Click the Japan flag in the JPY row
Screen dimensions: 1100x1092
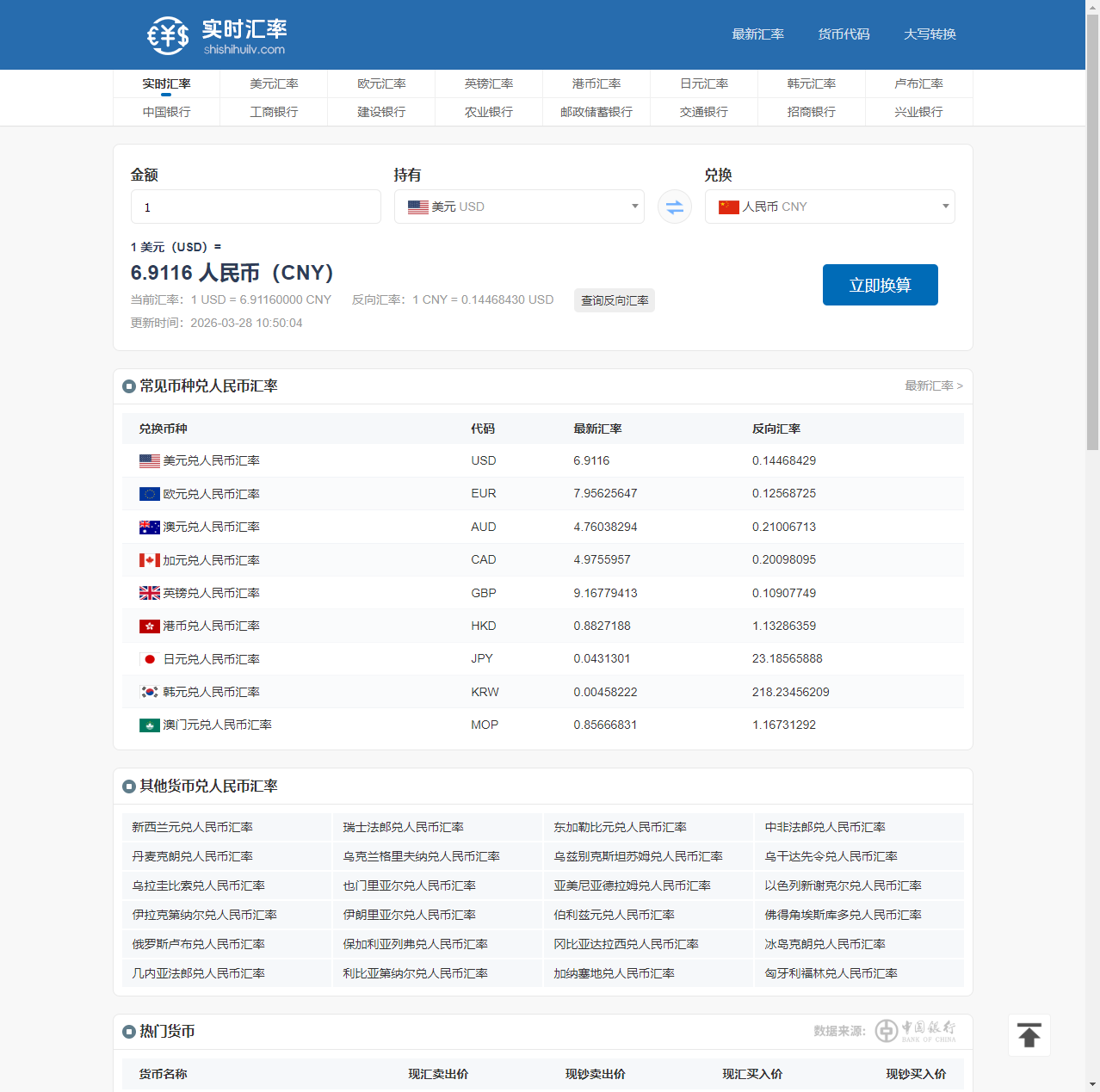click(x=148, y=658)
